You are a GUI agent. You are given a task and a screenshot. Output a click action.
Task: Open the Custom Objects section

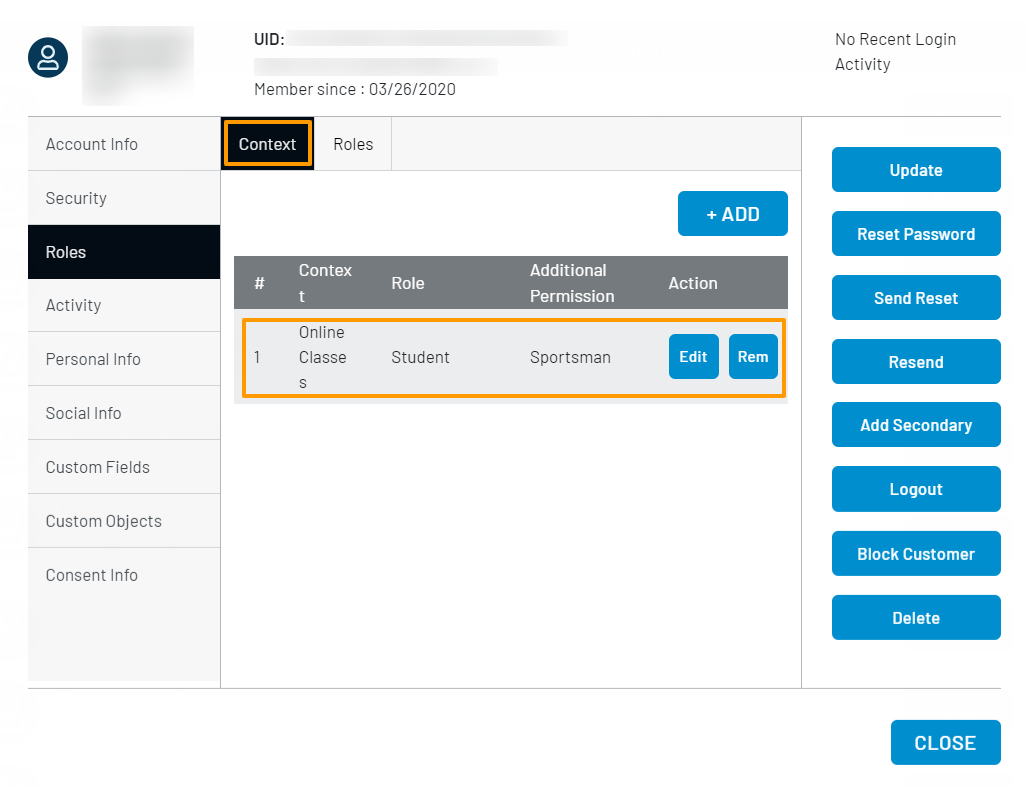click(x=103, y=521)
